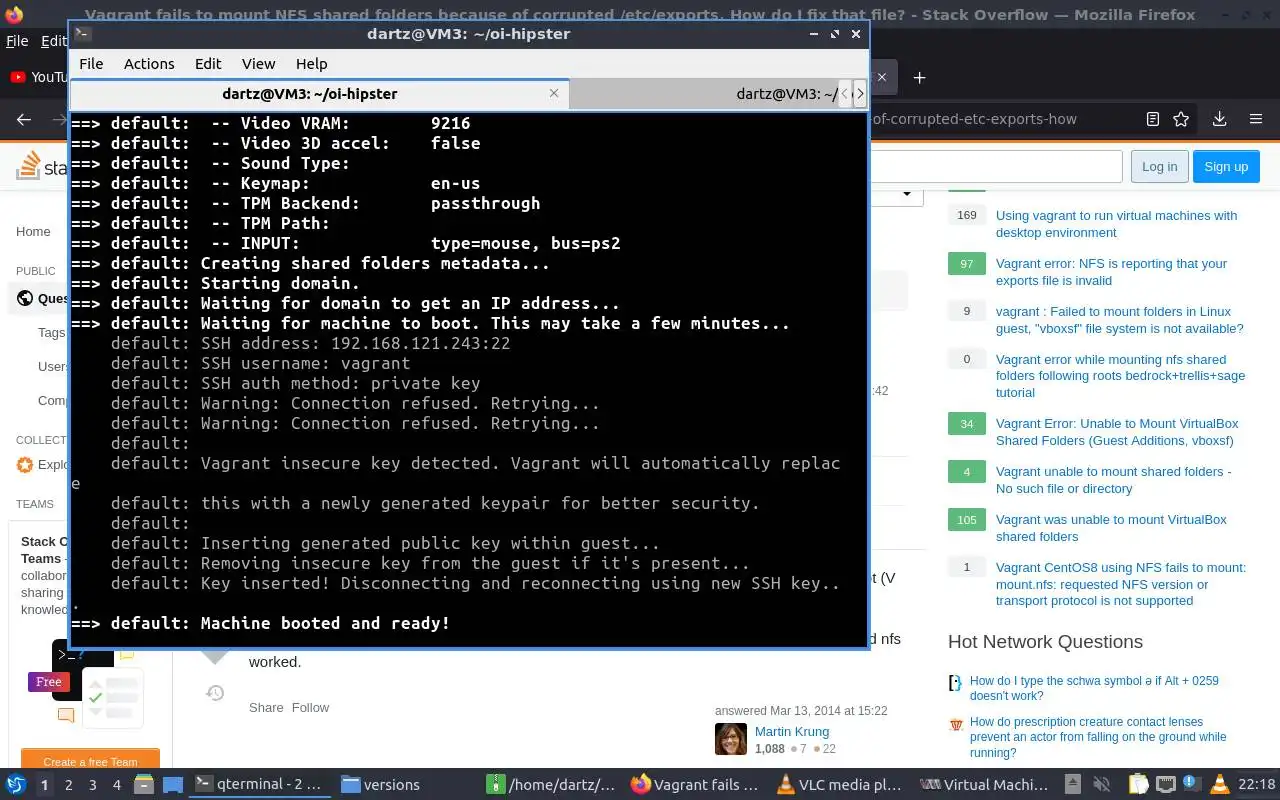1280x800 pixels.
Task: Click the Create a free Team button
Action: point(90,761)
